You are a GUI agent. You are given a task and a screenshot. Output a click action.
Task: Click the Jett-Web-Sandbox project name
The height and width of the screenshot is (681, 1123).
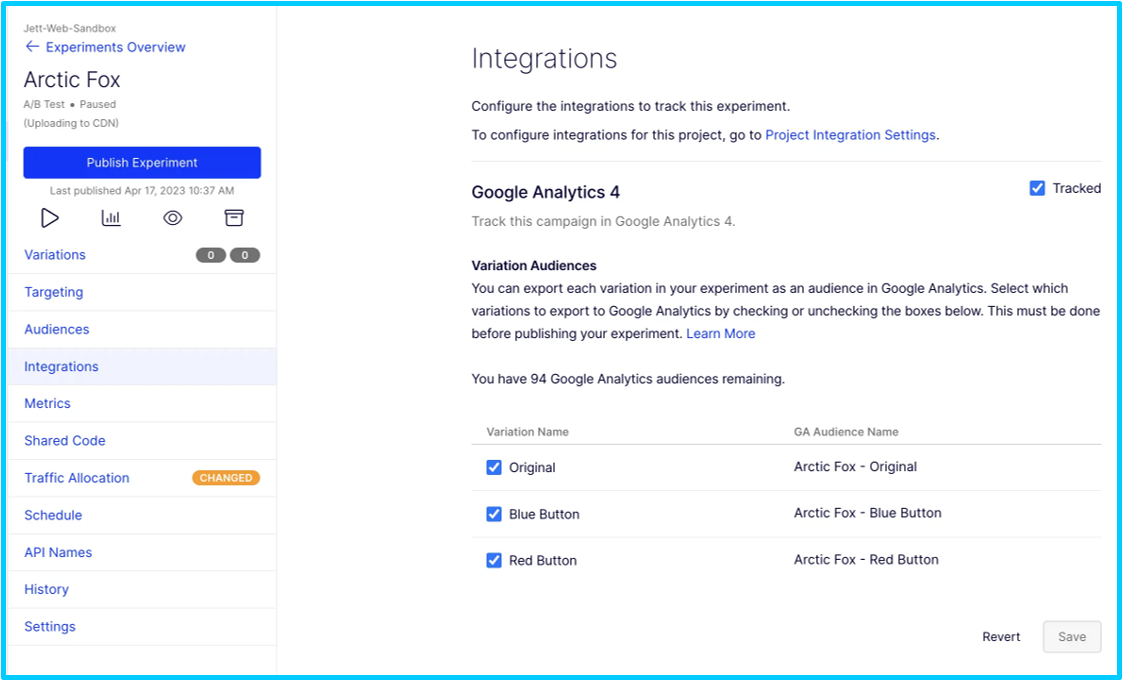tap(70, 29)
